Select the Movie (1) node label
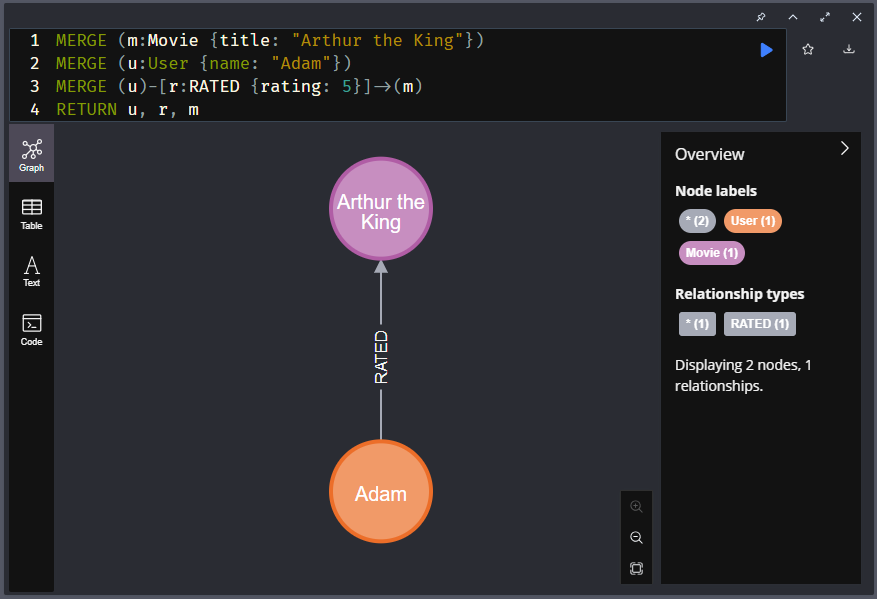This screenshot has height=599, width=877. click(711, 253)
